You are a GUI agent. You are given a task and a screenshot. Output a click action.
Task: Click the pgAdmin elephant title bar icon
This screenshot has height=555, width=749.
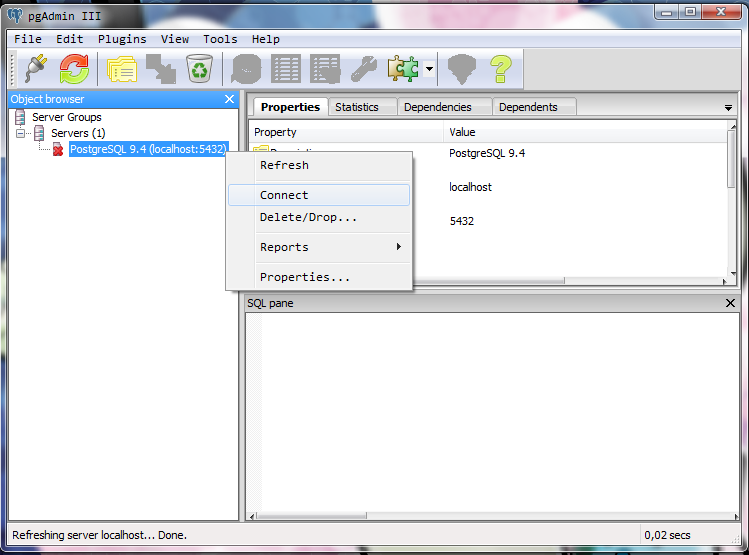coord(15,16)
